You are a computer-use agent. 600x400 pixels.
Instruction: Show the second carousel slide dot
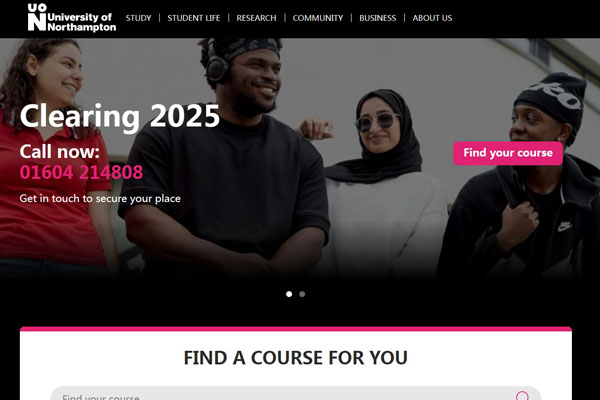point(302,294)
